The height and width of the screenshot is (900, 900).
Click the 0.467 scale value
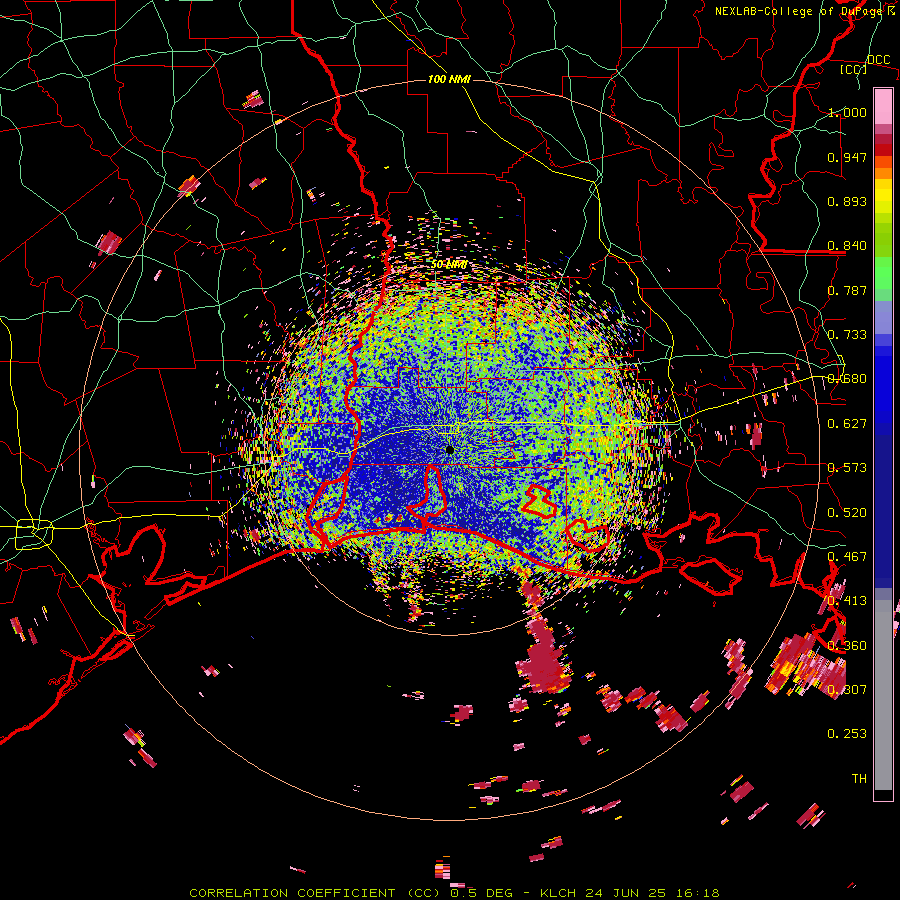[847, 557]
